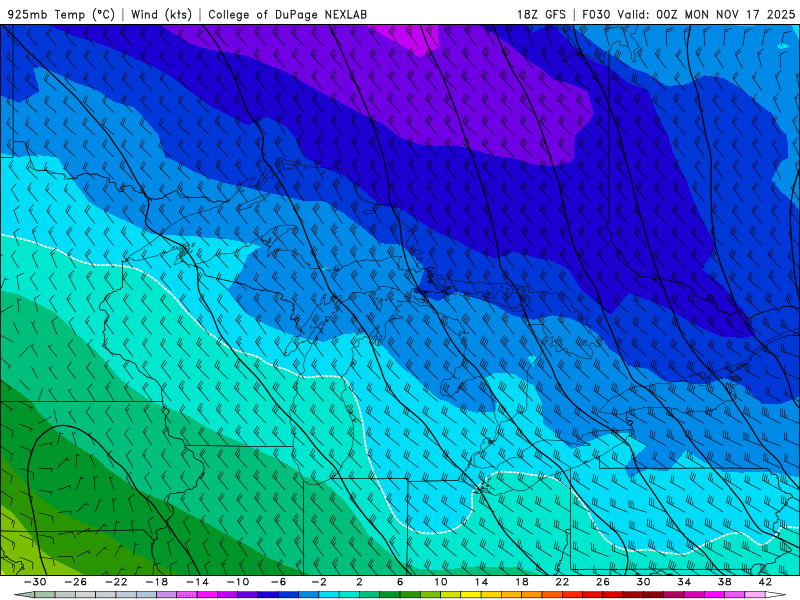Click the legend value 34

[x=684, y=582]
